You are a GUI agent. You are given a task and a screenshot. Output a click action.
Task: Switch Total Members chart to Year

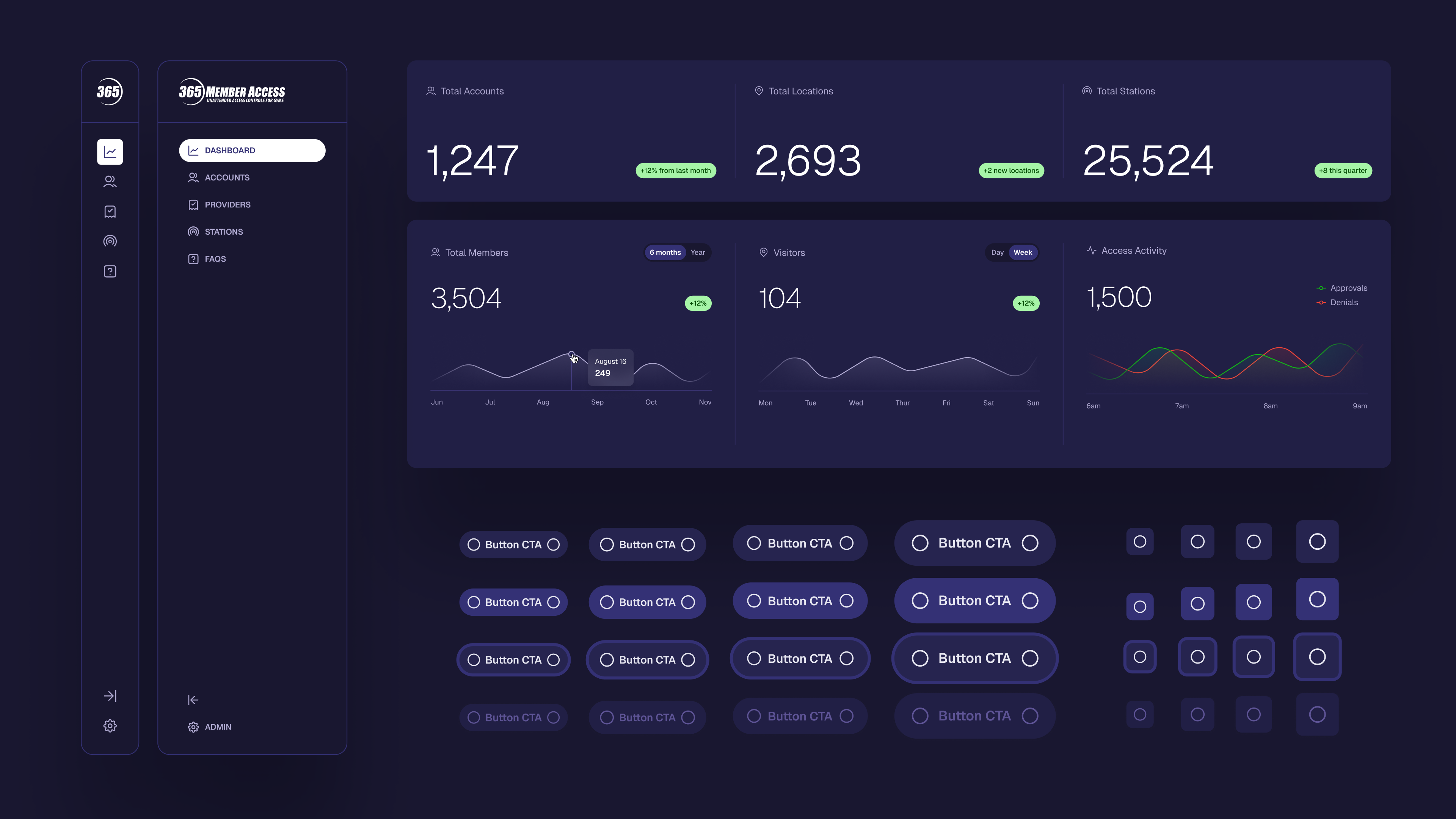click(x=698, y=253)
